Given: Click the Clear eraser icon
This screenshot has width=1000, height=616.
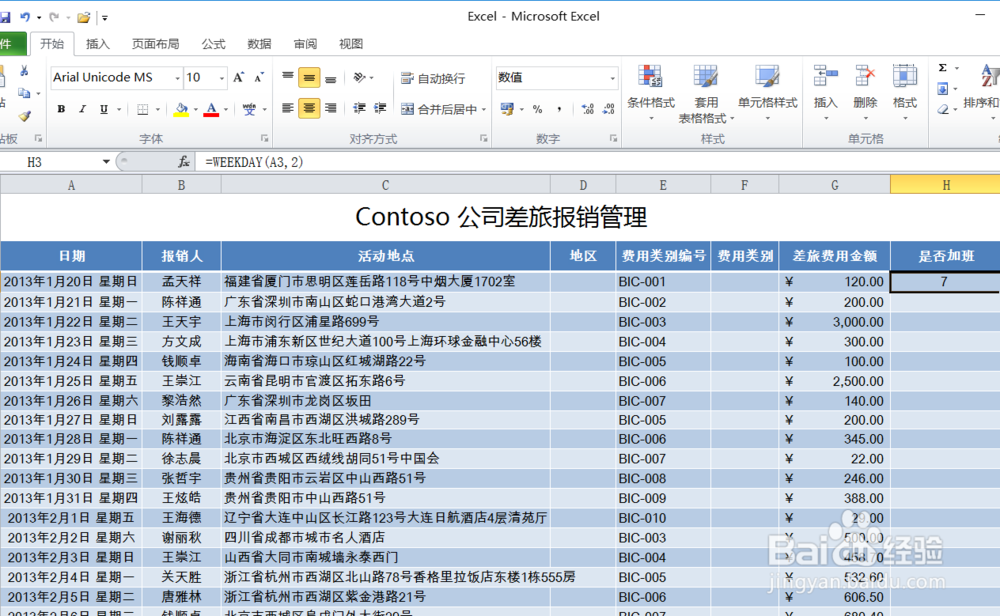Looking at the screenshot, I should tap(943, 109).
